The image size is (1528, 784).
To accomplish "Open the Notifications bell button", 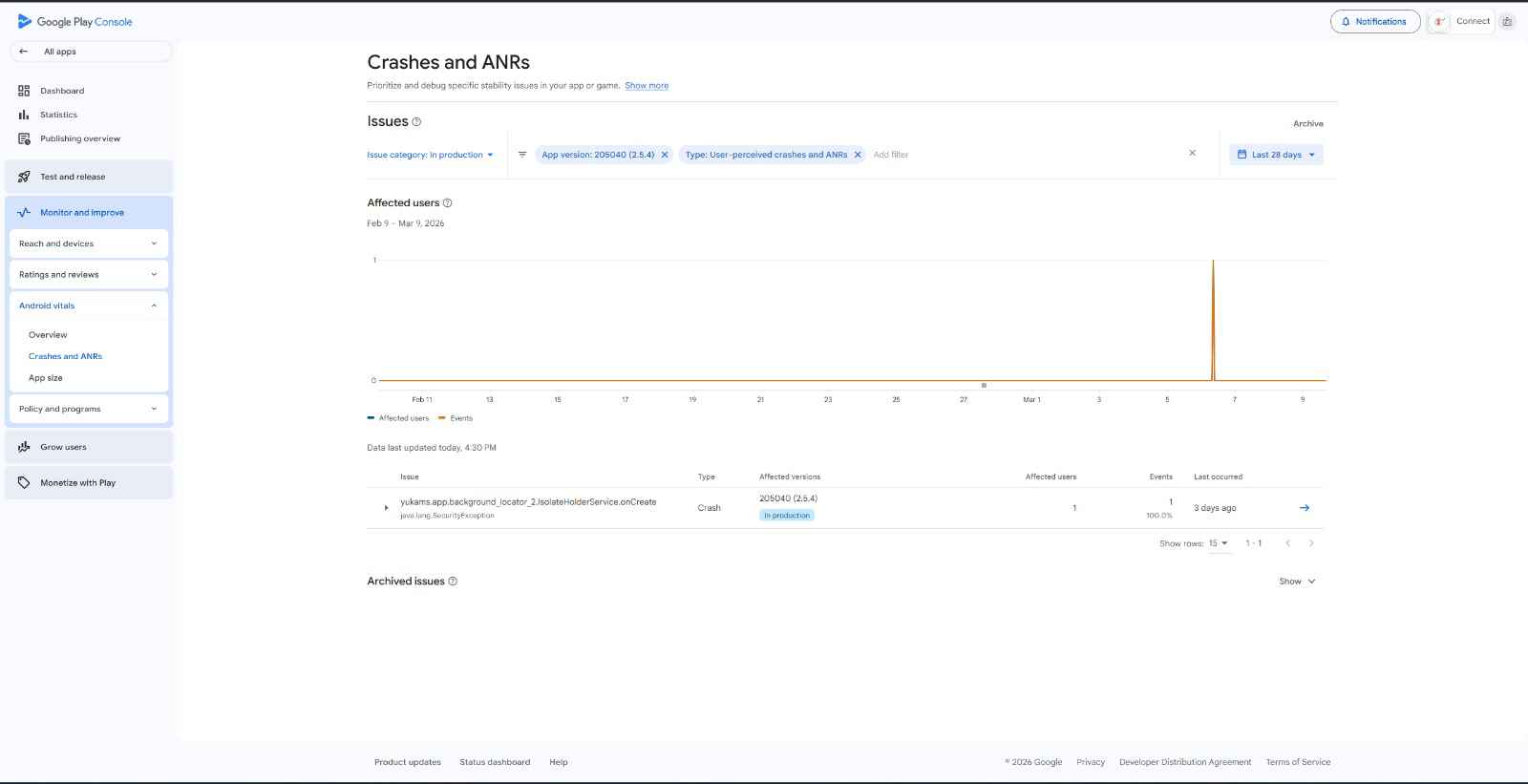I will tap(1374, 21).
